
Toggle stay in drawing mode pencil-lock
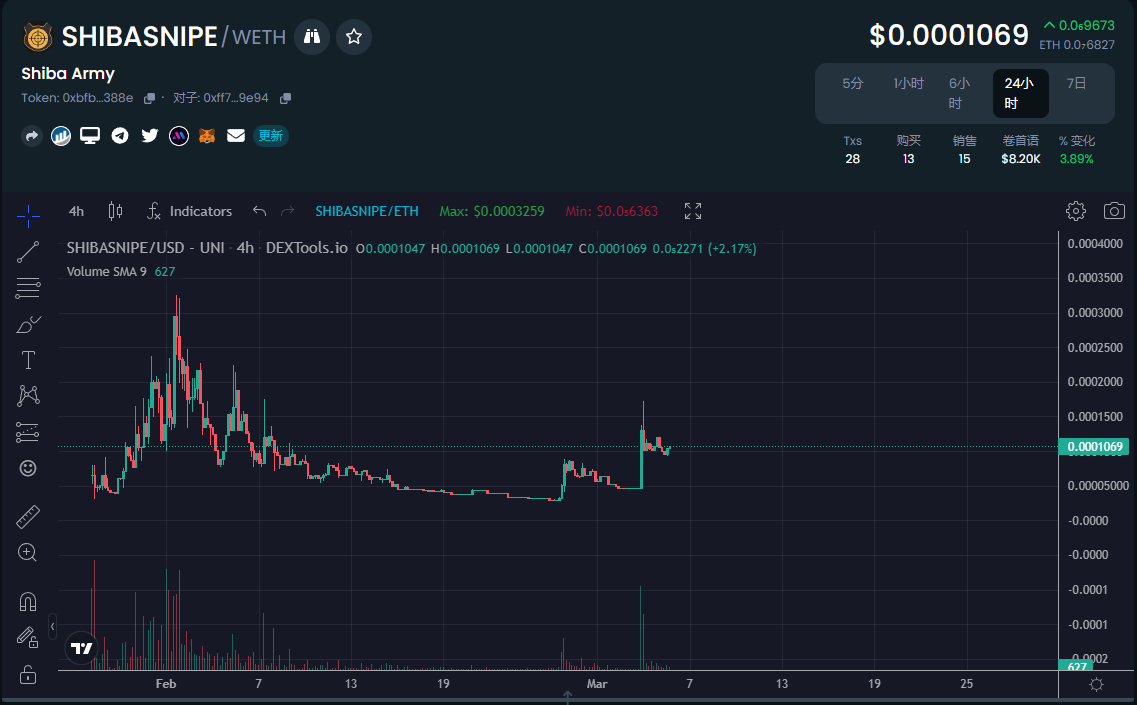pos(28,638)
